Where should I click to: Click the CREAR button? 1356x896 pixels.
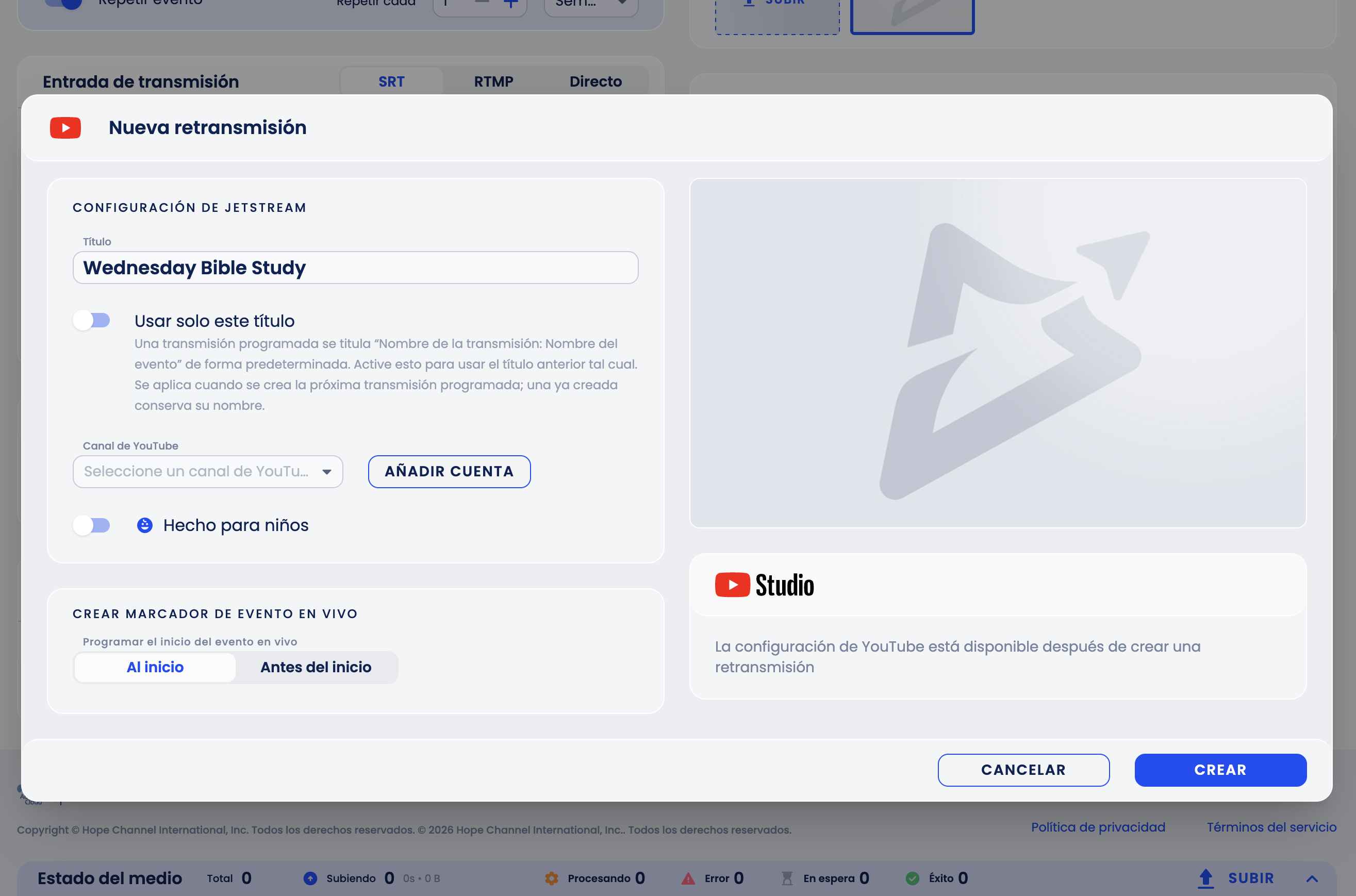(1220, 770)
